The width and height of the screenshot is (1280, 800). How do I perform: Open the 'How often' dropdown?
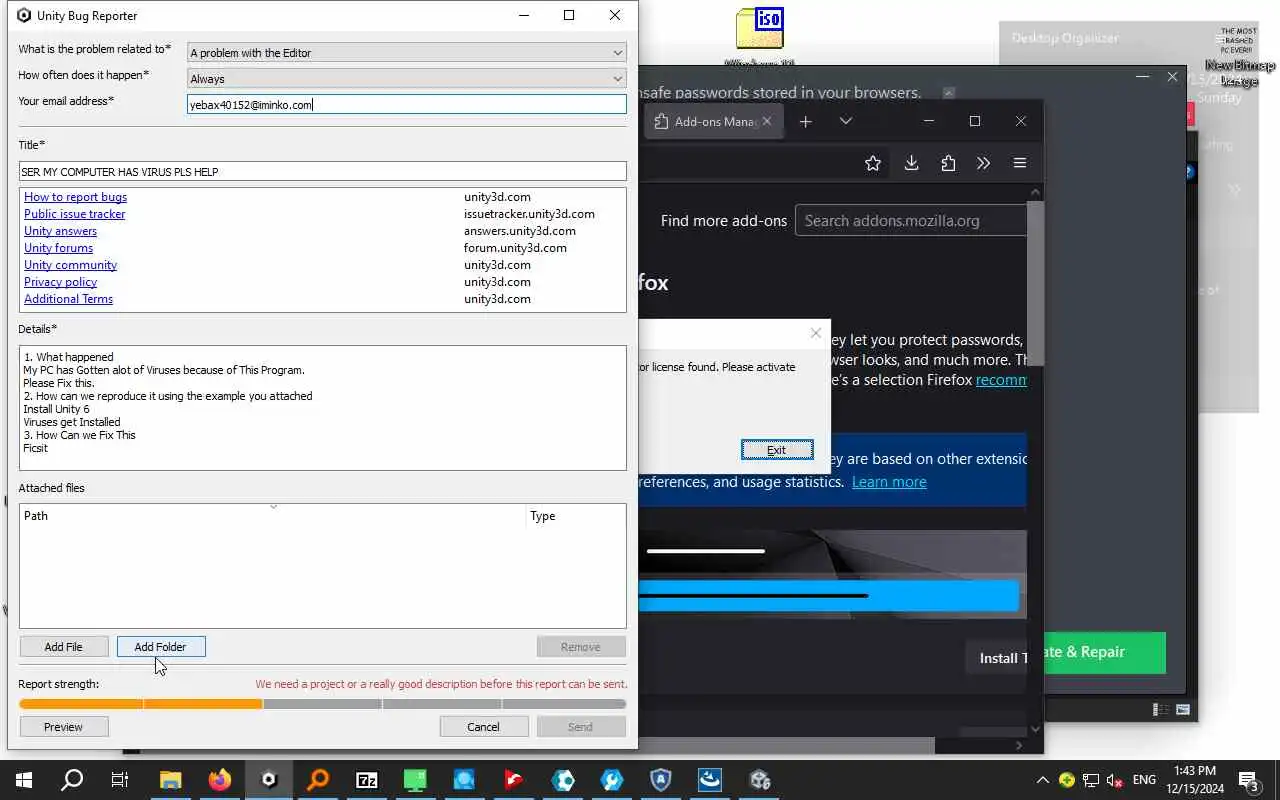click(407, 78)
